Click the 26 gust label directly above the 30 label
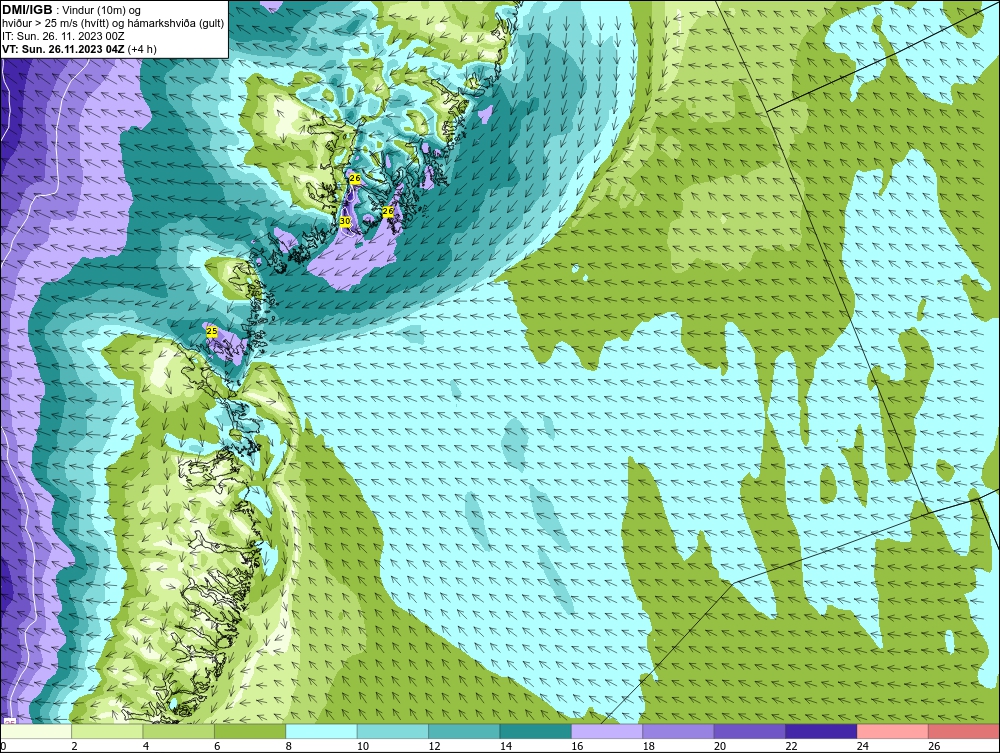 [355, 179]
